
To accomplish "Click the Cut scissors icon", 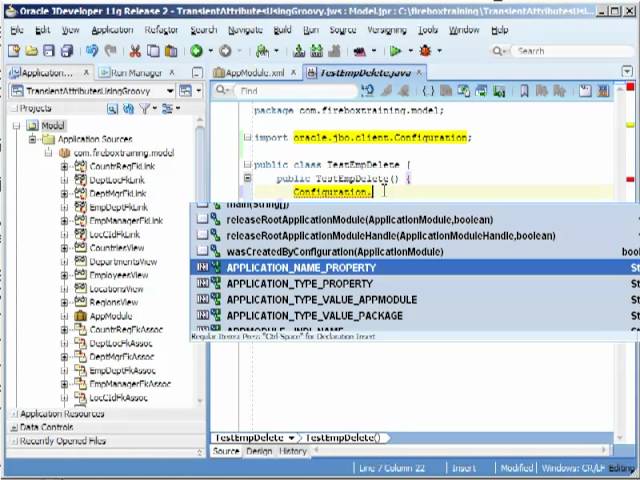I will 135,51.
